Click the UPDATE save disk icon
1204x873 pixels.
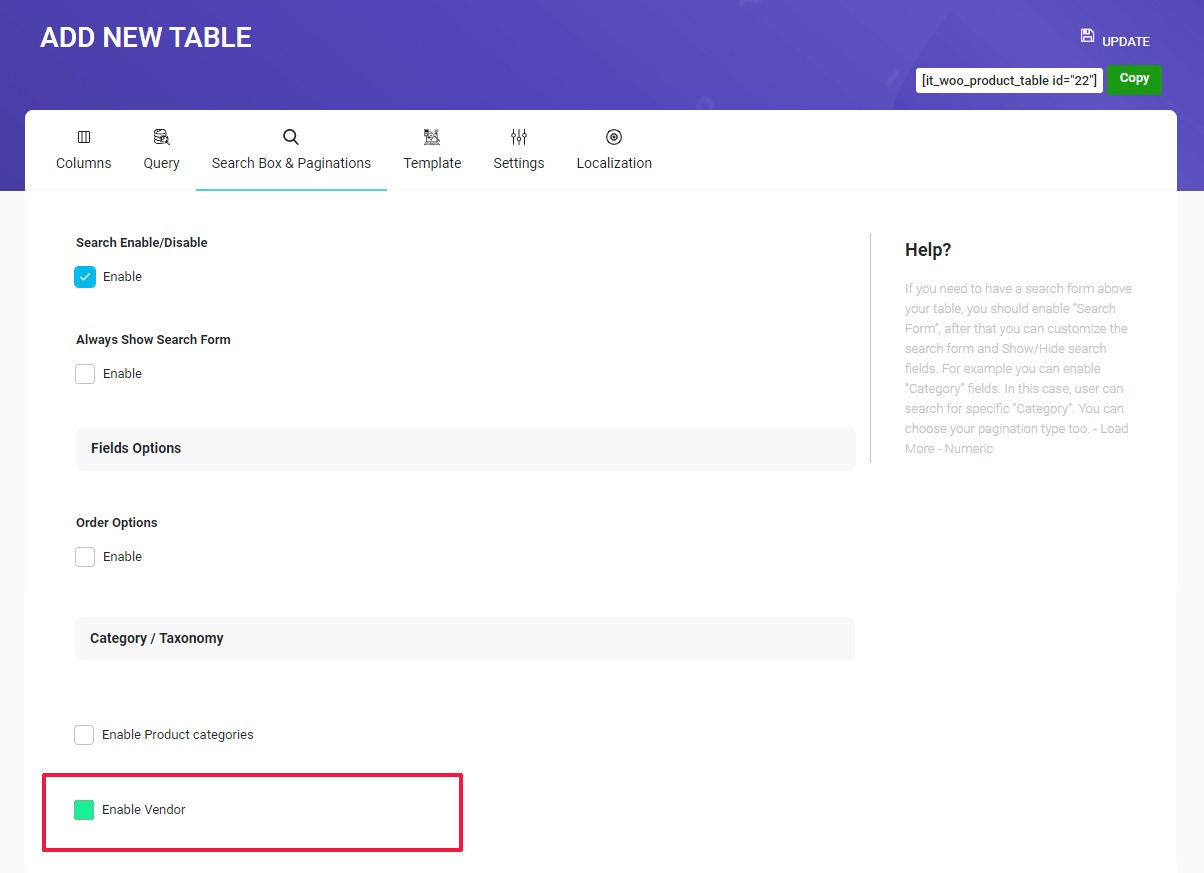(x=1086, y=34)
